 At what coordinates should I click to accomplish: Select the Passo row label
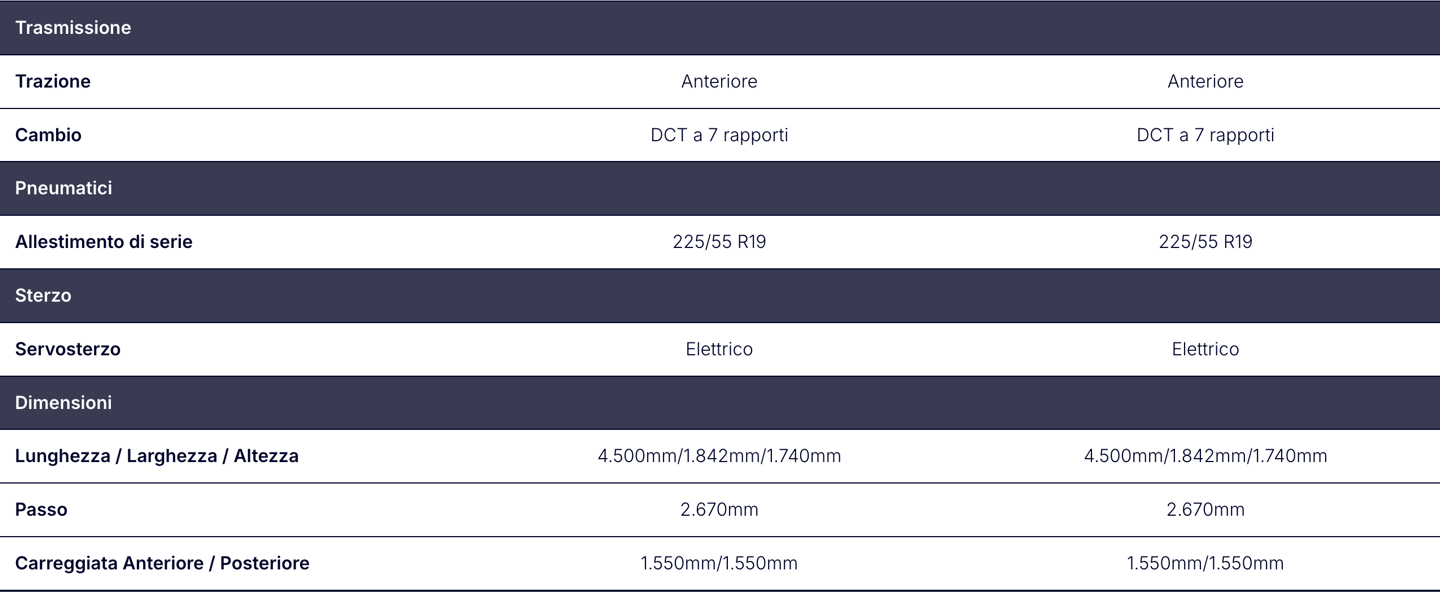41,510
